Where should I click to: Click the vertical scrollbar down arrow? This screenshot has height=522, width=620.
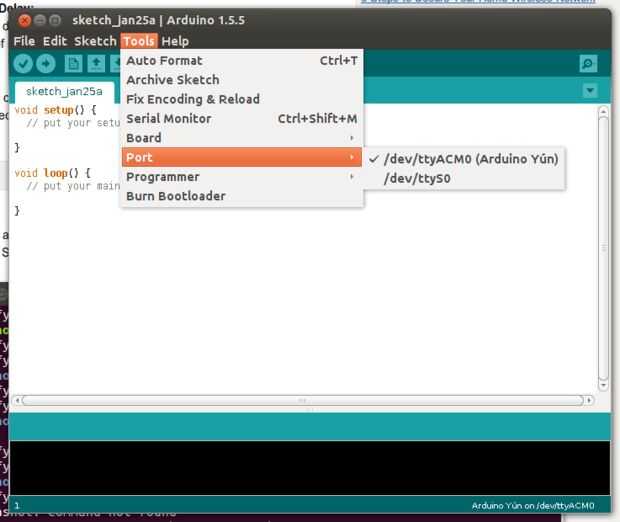point(603,385)
